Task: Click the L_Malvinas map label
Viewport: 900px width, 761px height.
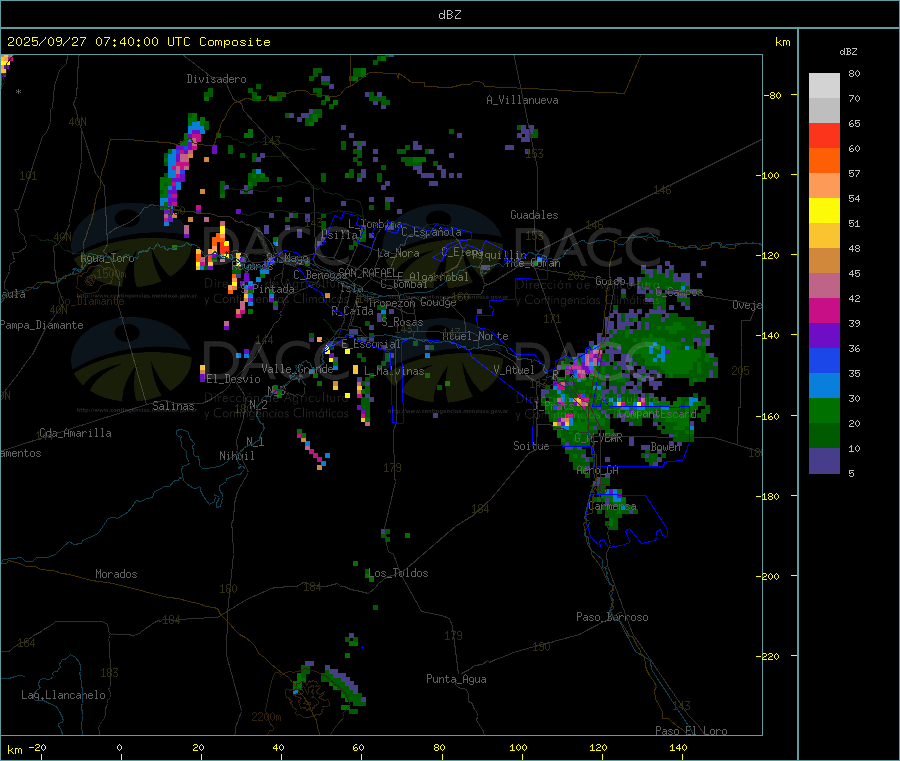Action: pyautogui.click(x=394, y=372)
